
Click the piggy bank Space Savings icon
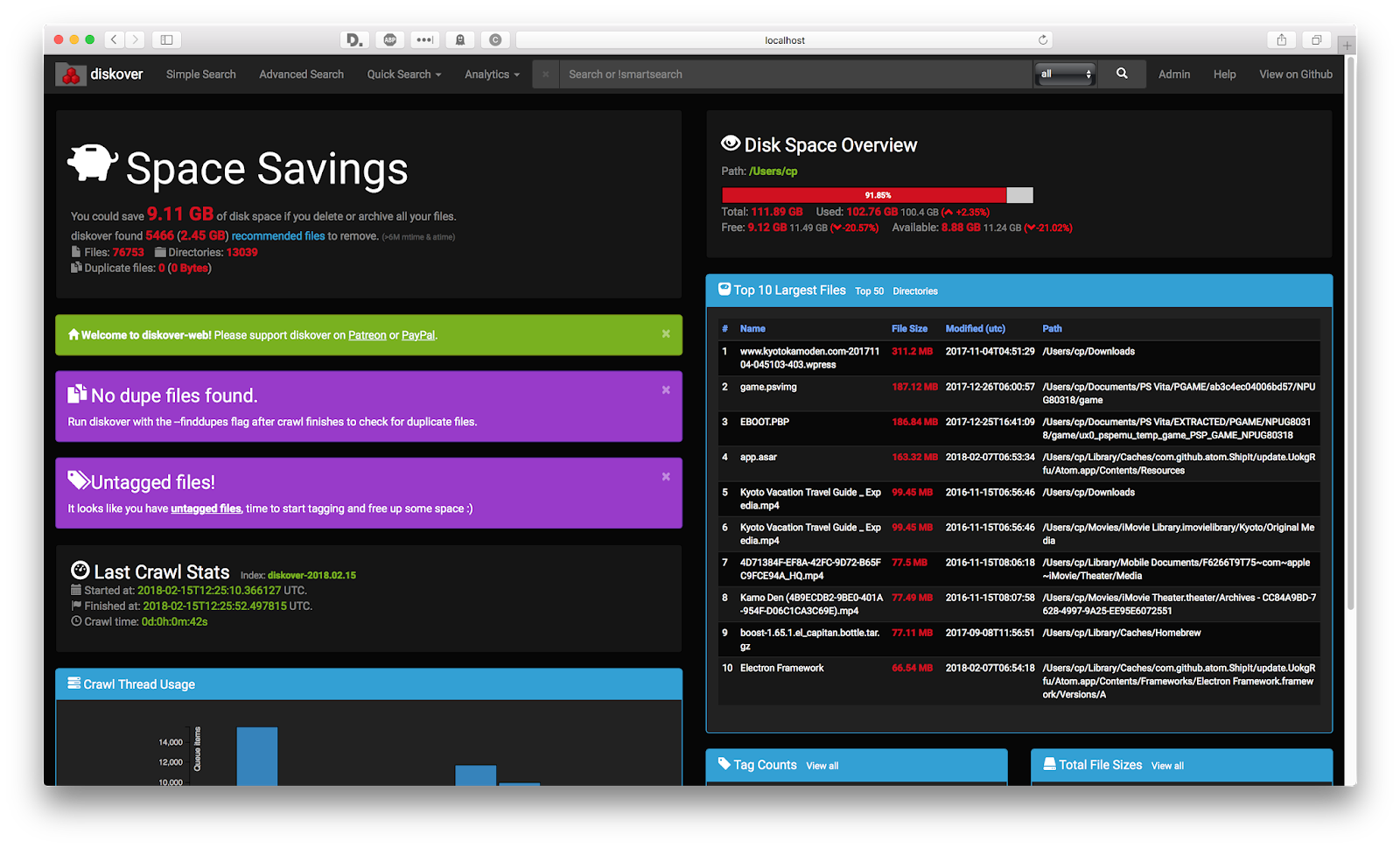(x=93, y=162)
